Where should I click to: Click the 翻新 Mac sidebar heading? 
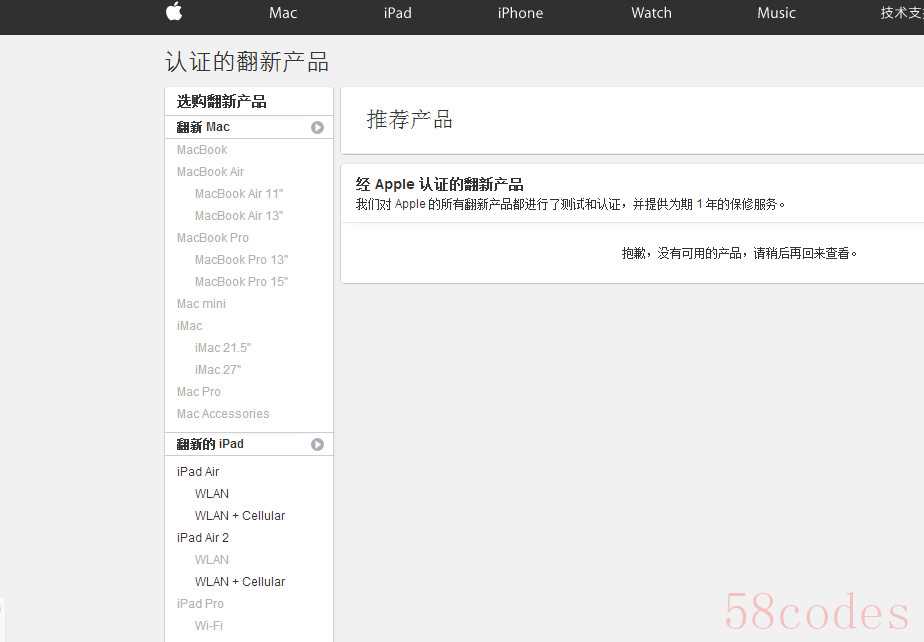coord(203,127)
